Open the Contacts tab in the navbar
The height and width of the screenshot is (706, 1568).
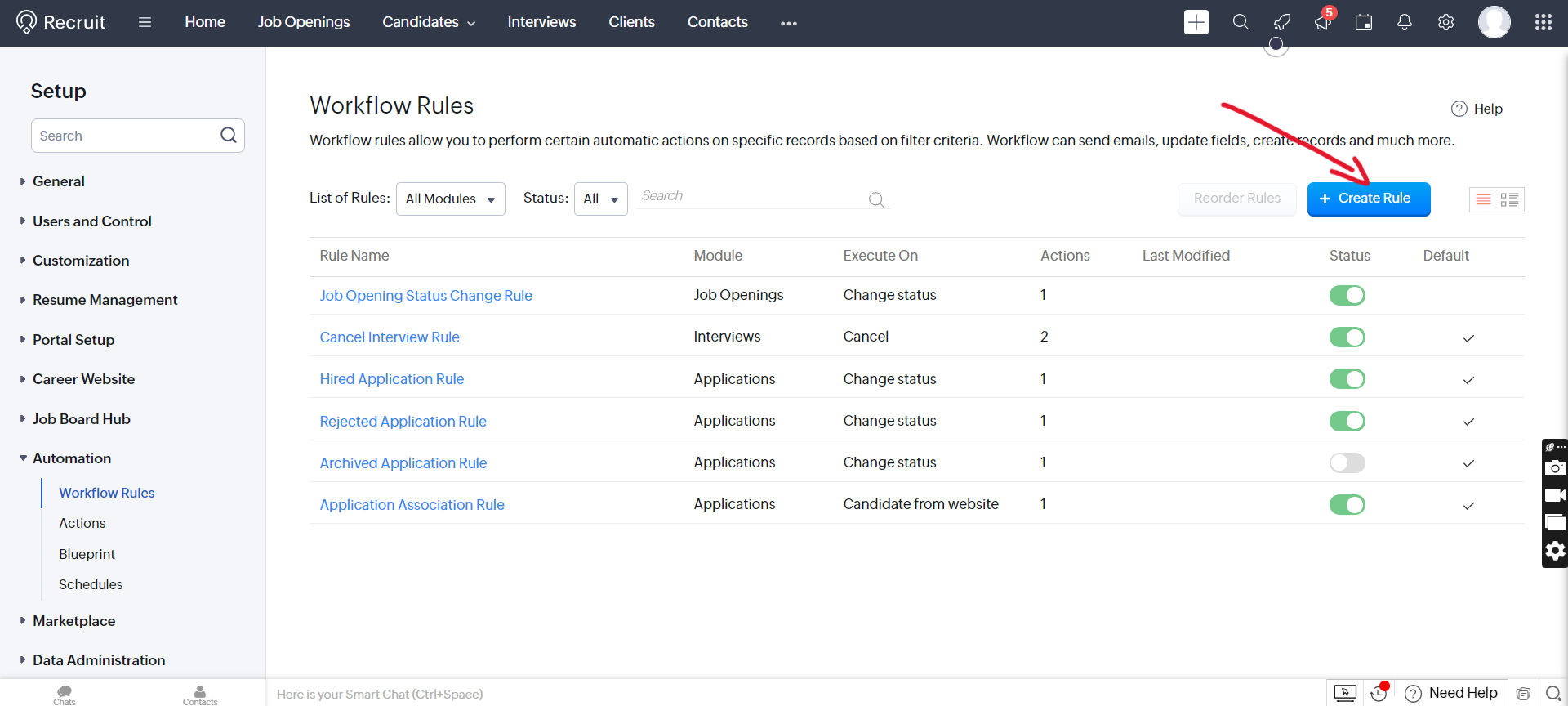717,22
